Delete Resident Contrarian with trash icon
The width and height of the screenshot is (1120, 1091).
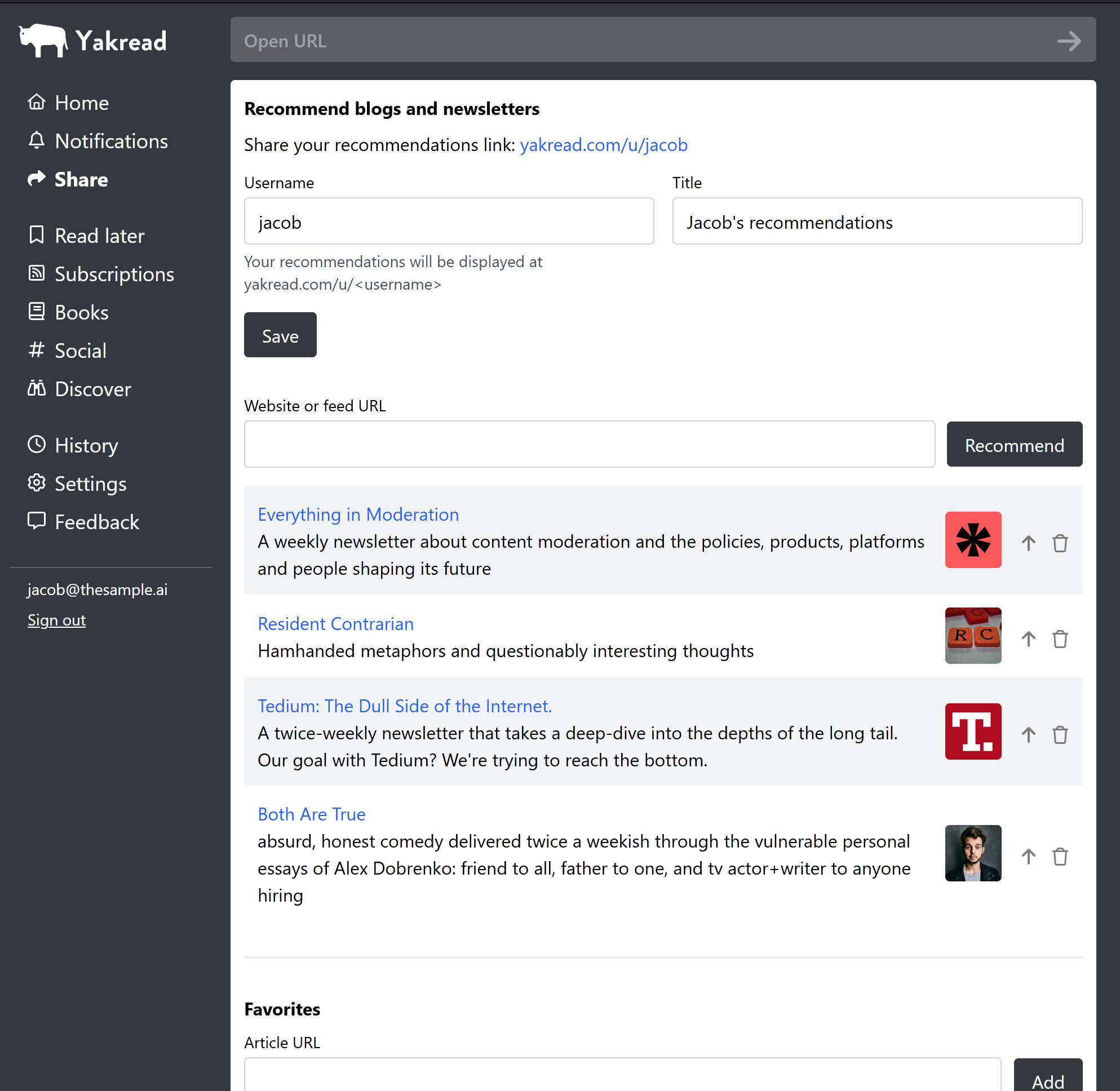(1060, 638)
